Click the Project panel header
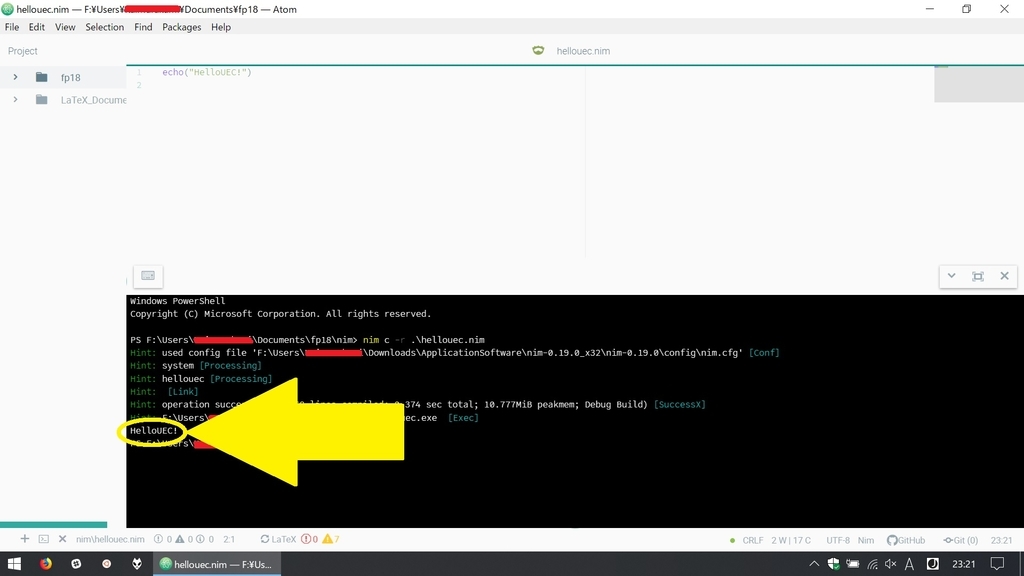 click(x=22, y=51)
